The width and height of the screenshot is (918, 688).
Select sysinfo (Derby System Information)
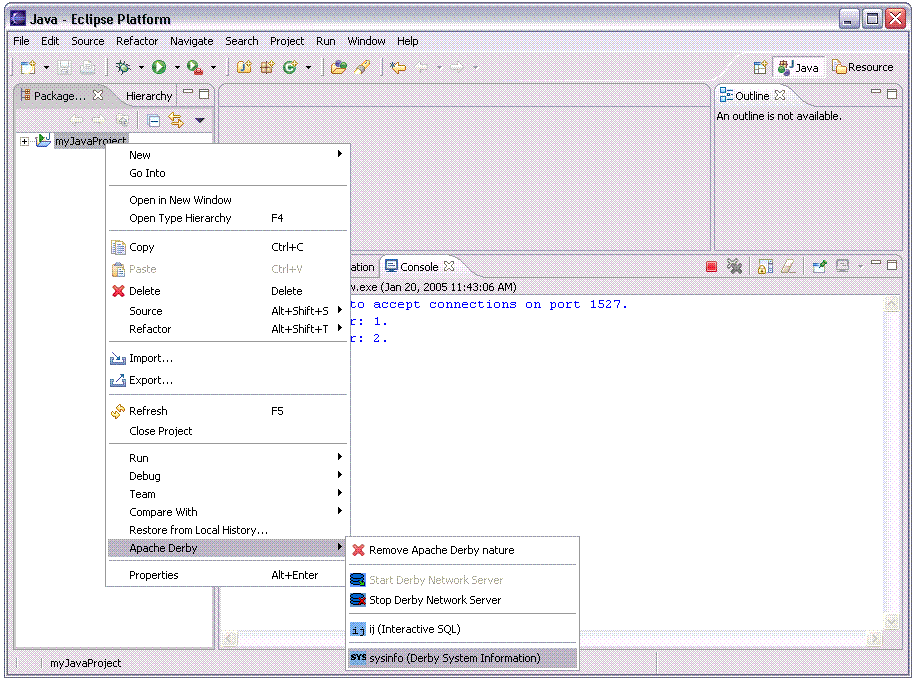[454, 658]
